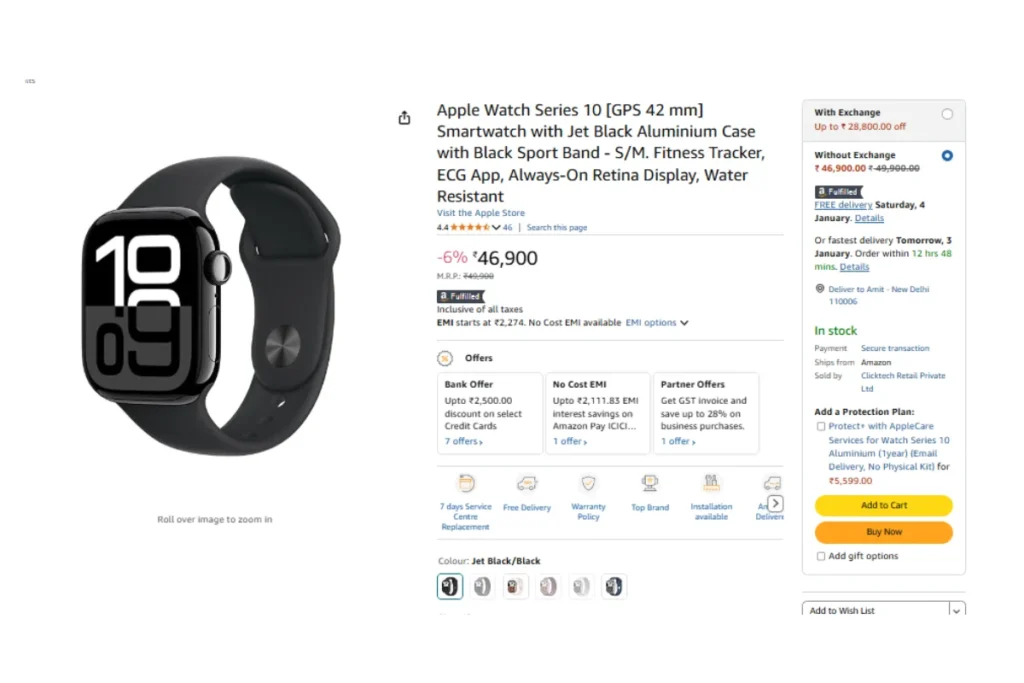Click the Free Delivery truck icon

click(527, 483)
